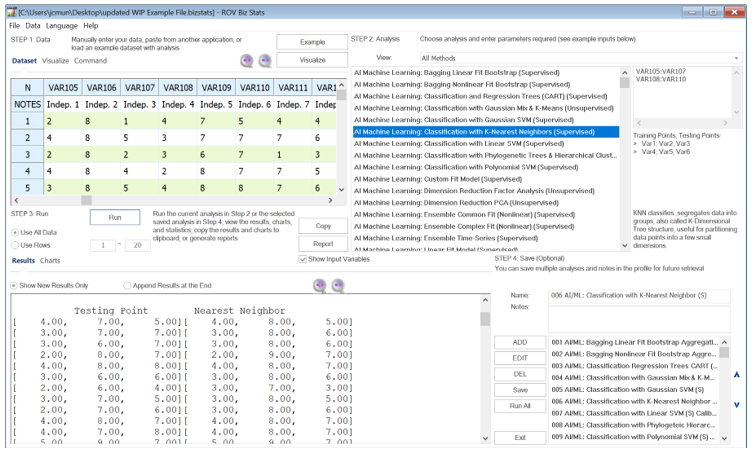Click the Exit button
The width and height of the screenshot is (754, 456).
coord(520,437)
